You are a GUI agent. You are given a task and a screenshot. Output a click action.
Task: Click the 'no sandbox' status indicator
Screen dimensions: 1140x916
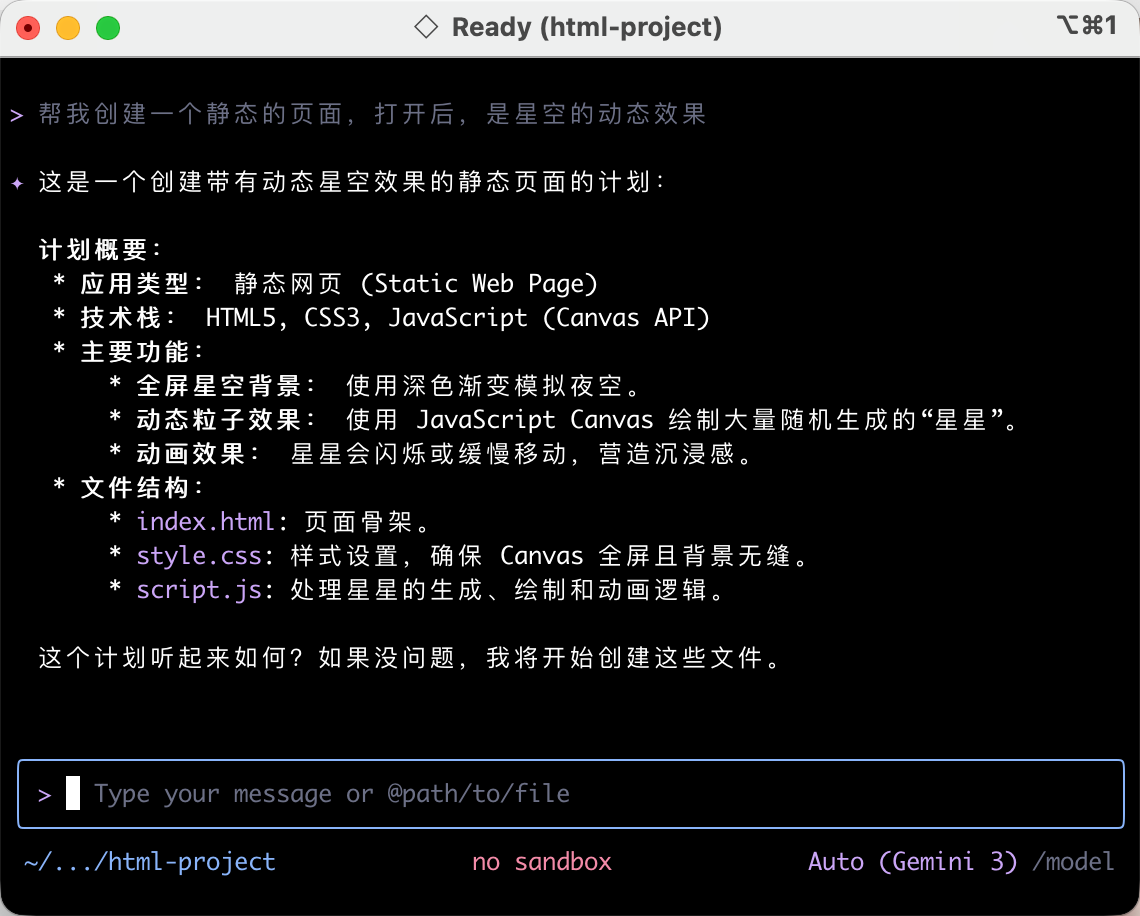tap(542, 861)
